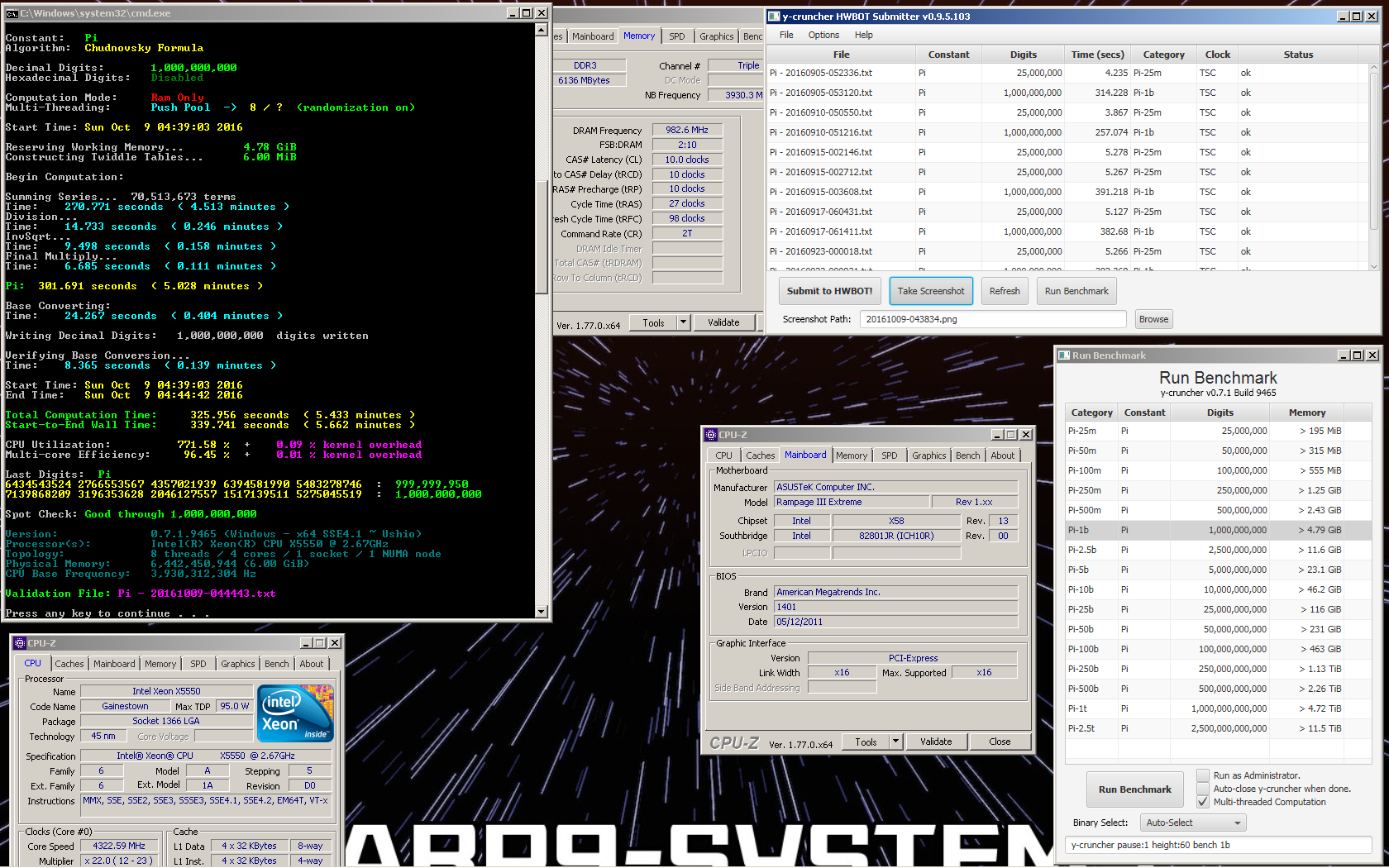Select result file Pi - 20160915-003608.txt
1389x868 pixels.
(x=1067, y=192)
